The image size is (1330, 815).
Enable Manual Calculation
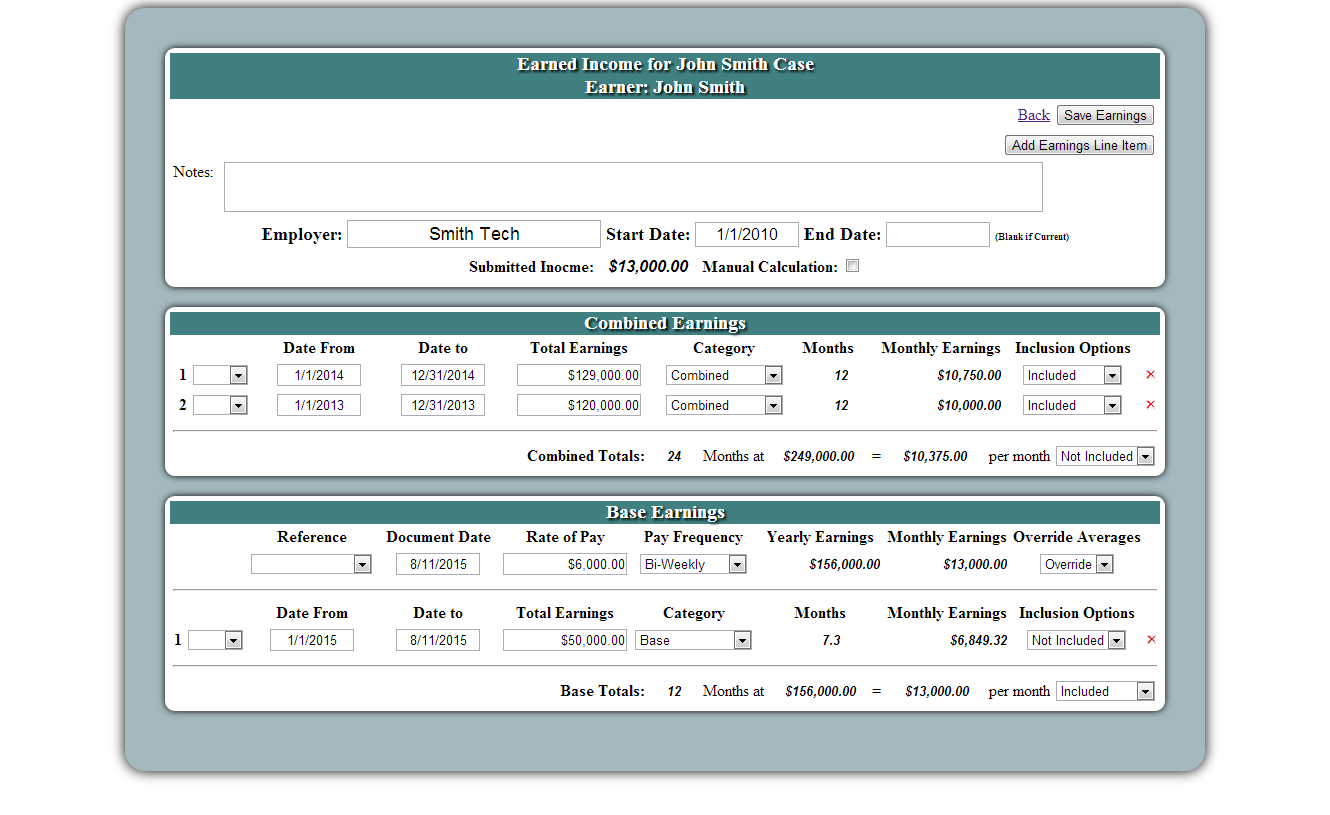click(852, 265)
